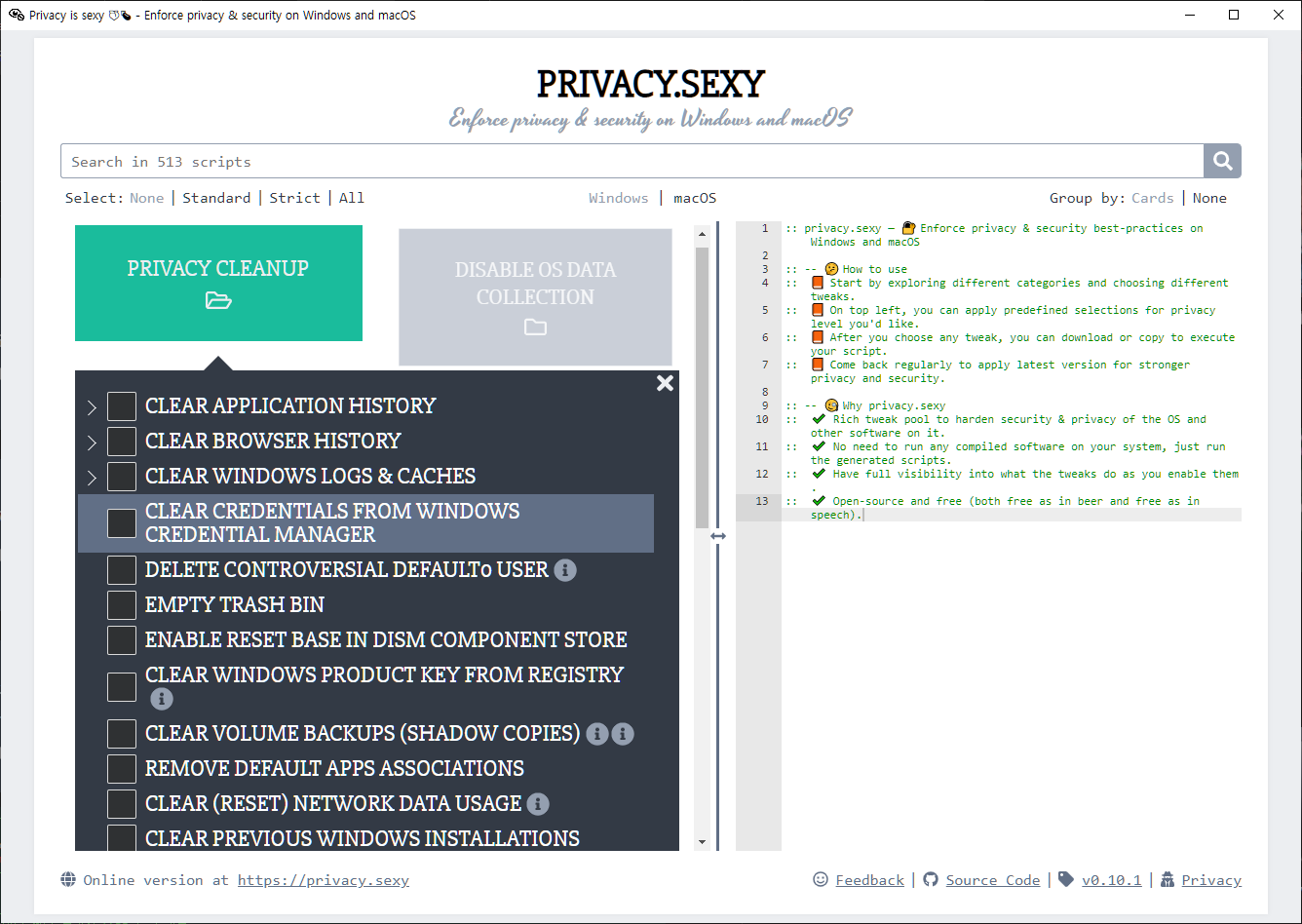Click the app icon in the title bar
Screen dimensions: 1302x924
coord(17,15)
